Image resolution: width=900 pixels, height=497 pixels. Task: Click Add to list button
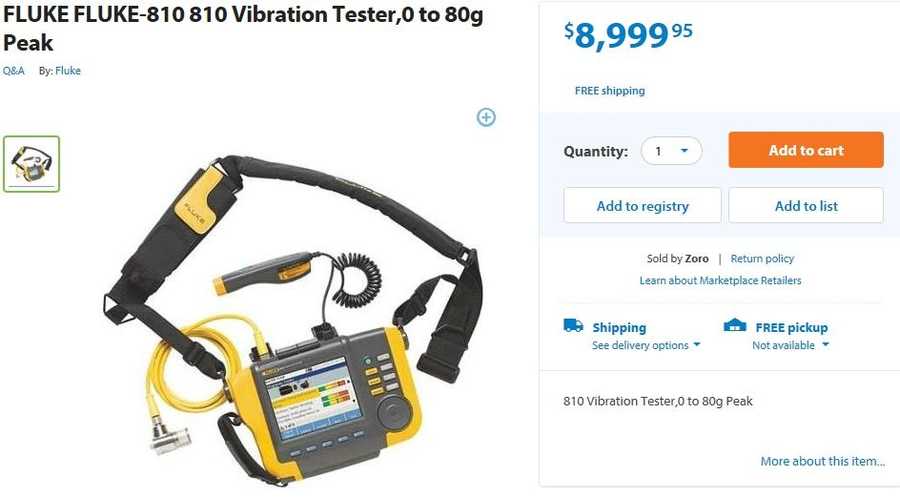tap(806, 205)
